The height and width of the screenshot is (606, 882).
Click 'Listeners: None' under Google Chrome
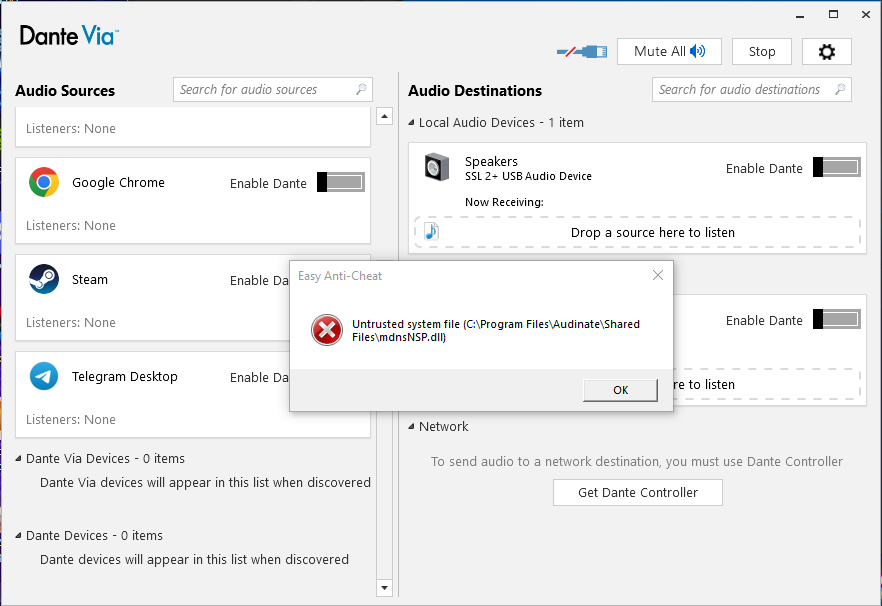[71, 226]
